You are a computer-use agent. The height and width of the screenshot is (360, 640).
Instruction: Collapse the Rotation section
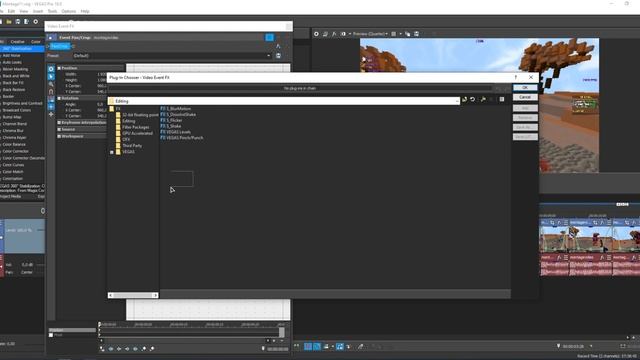click(x=59, y=98)
